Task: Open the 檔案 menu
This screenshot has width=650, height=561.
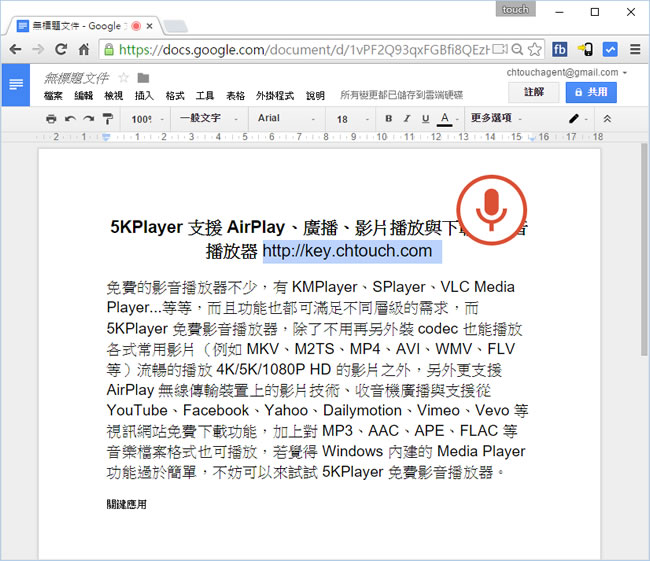Action: tap(53, 96)
